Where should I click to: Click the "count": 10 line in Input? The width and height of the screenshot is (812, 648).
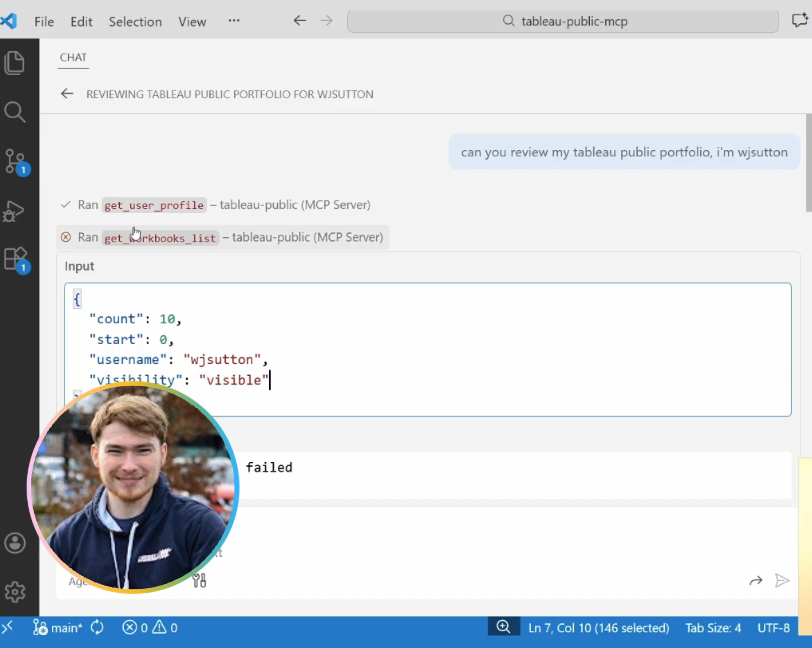[135, 319]
